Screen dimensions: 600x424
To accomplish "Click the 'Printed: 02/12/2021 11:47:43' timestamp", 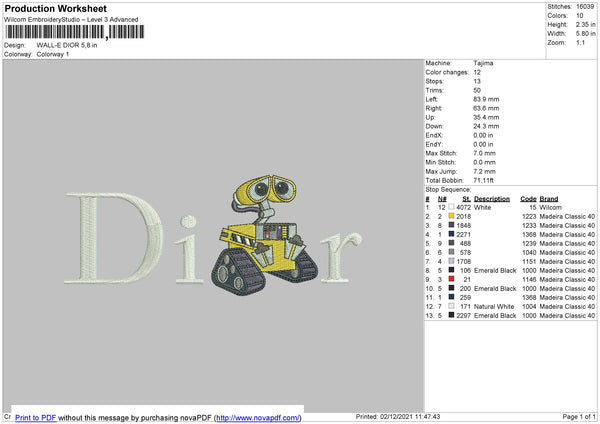I will click(x=398, y=416).
